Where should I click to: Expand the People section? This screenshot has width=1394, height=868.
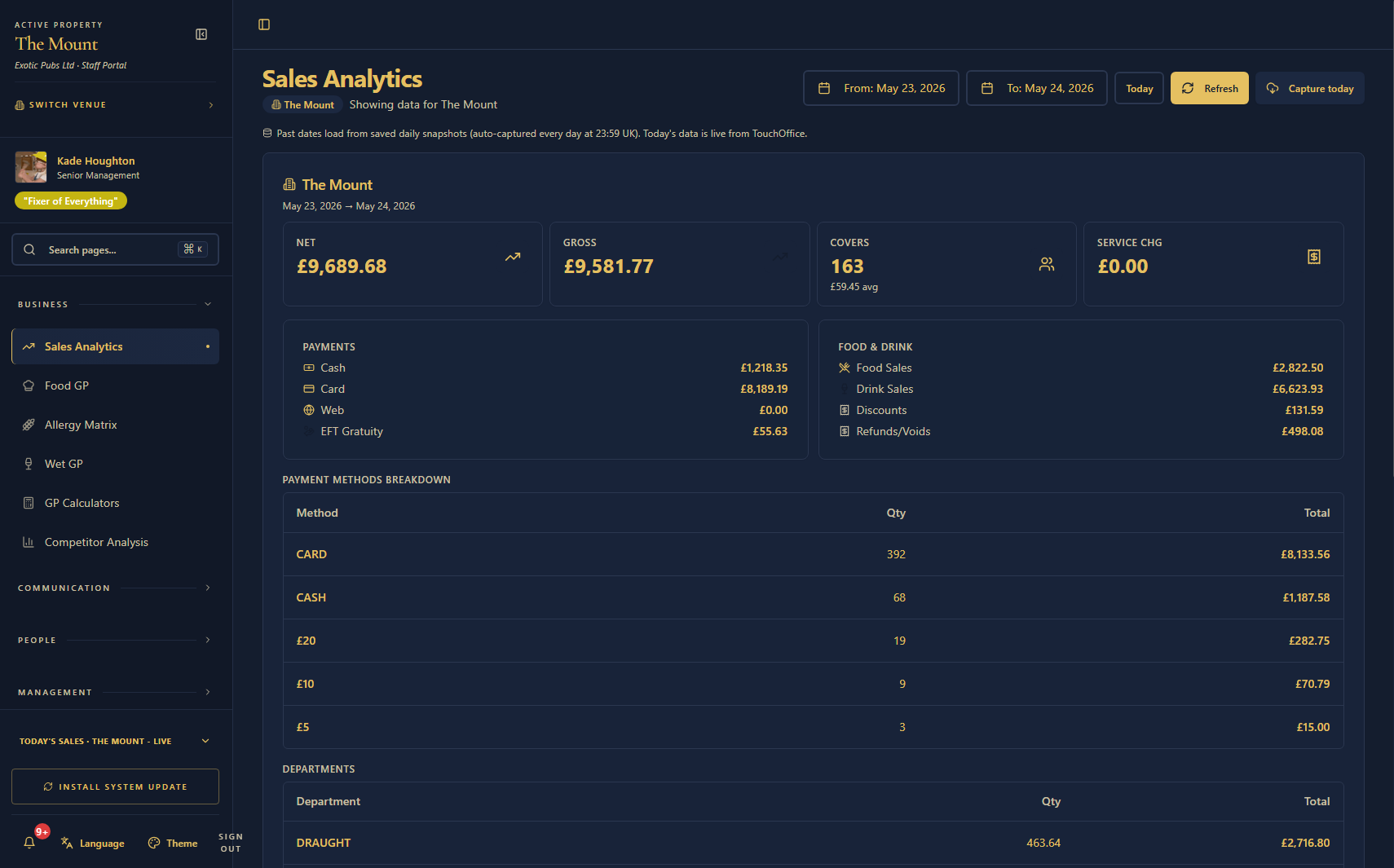tap(115, 640)
